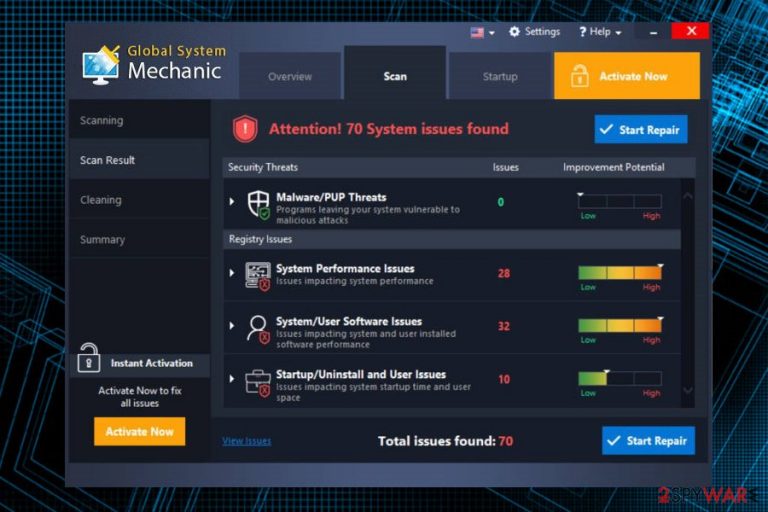Click 'Attention! 70 System issues found' heading

pyautogui.click(x=388, y=129)
